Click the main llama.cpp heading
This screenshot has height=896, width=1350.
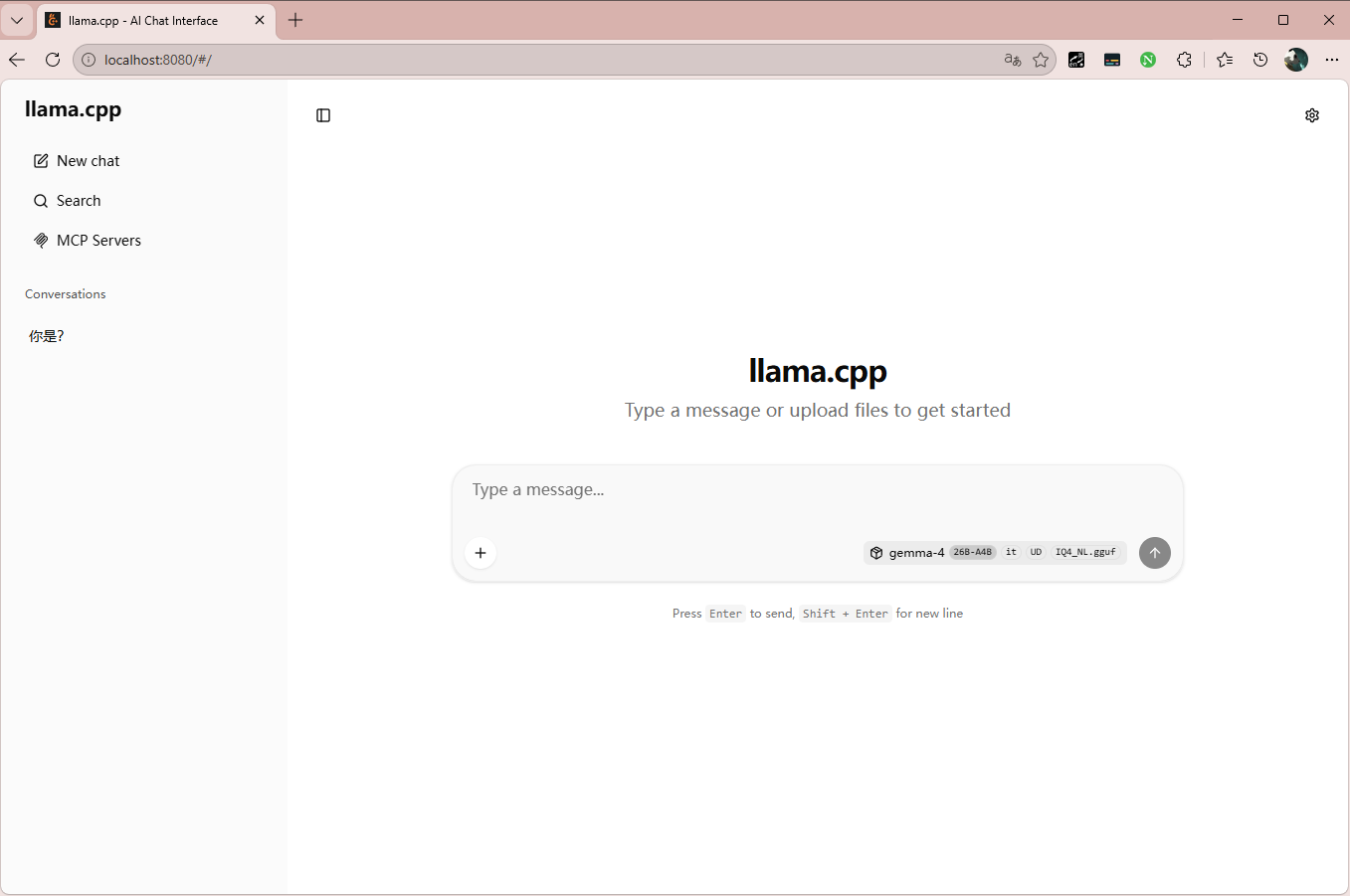818,371
